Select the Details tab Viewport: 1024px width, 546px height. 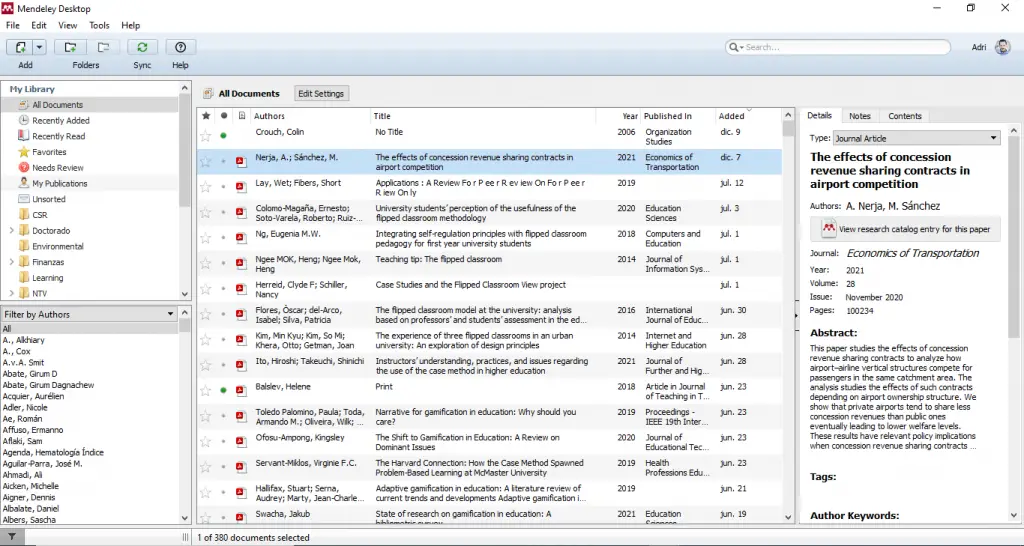[819, 116]
